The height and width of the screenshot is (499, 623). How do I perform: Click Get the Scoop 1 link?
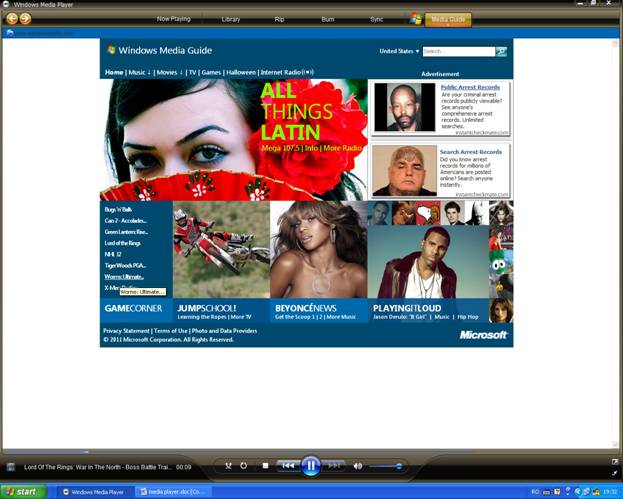point(295,317)
